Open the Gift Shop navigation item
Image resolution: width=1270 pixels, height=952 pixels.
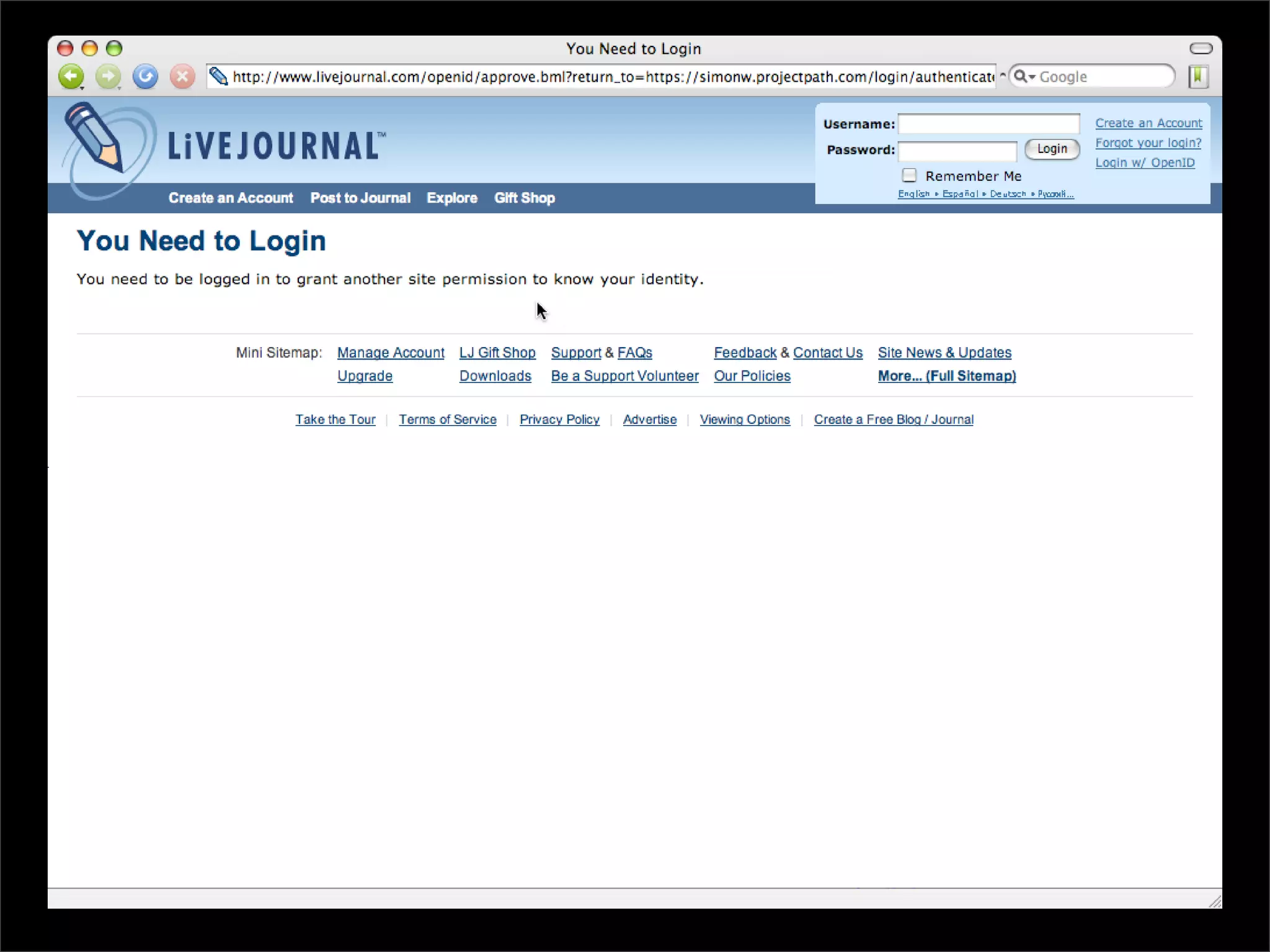pyautogui.click(x=524, y=198)
